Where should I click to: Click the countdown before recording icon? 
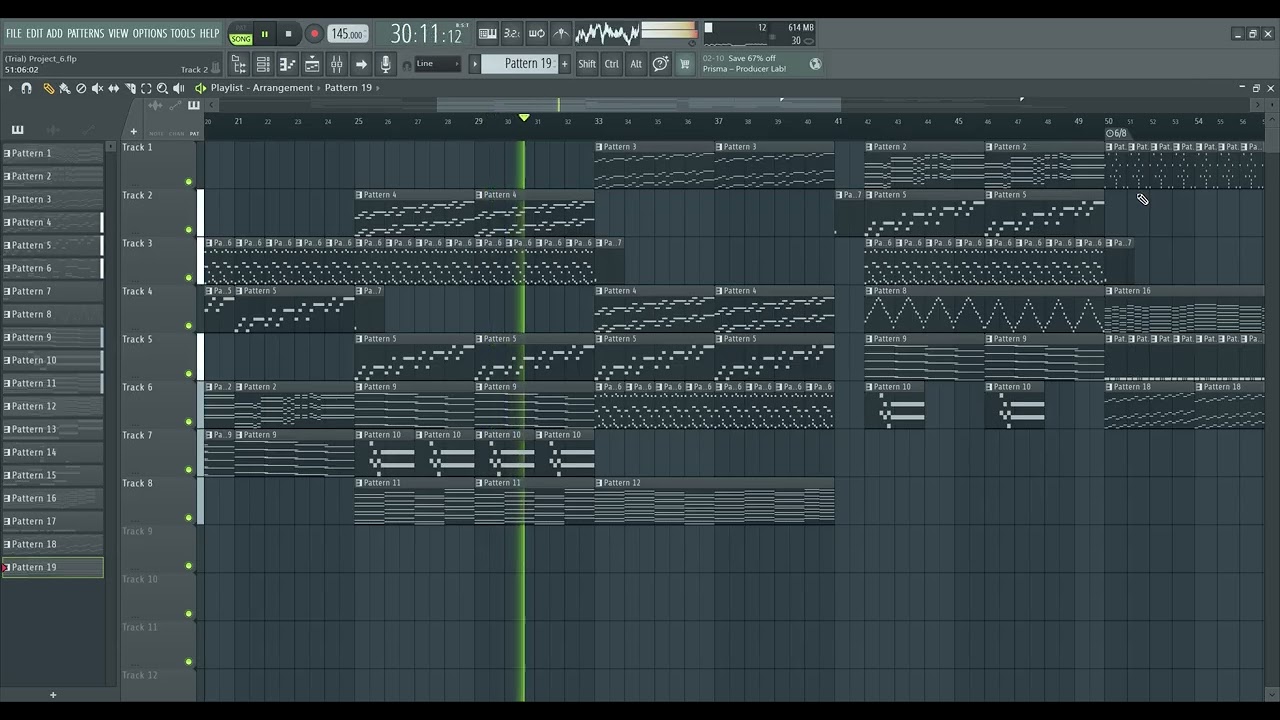512,34
